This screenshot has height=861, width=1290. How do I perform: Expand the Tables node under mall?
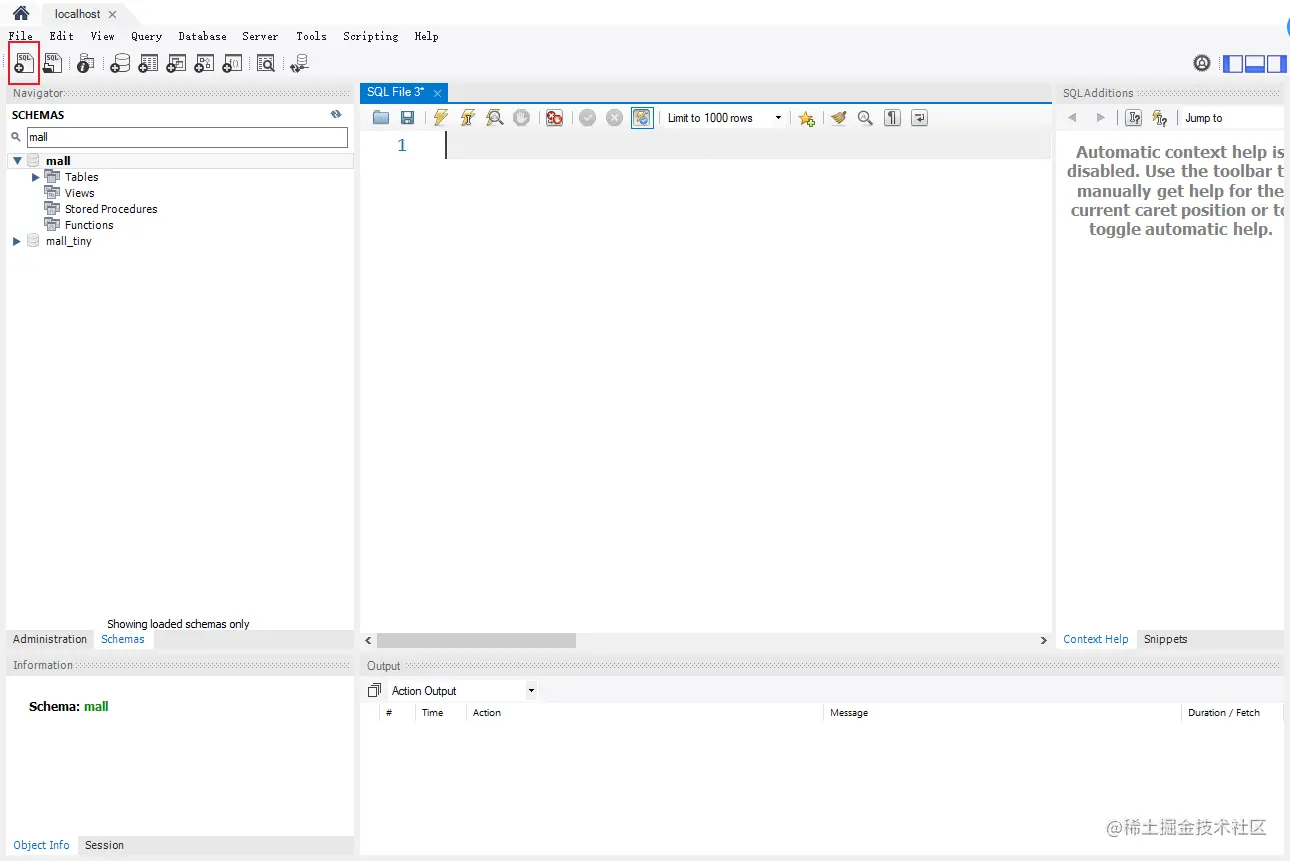pyautogui.click(x=36, y=177)
